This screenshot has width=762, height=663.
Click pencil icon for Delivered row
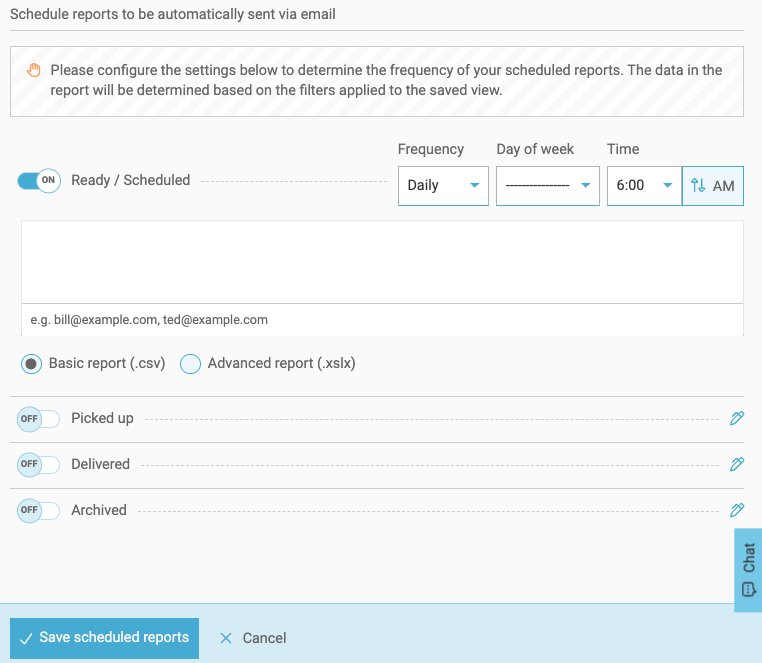coord(737,464)
